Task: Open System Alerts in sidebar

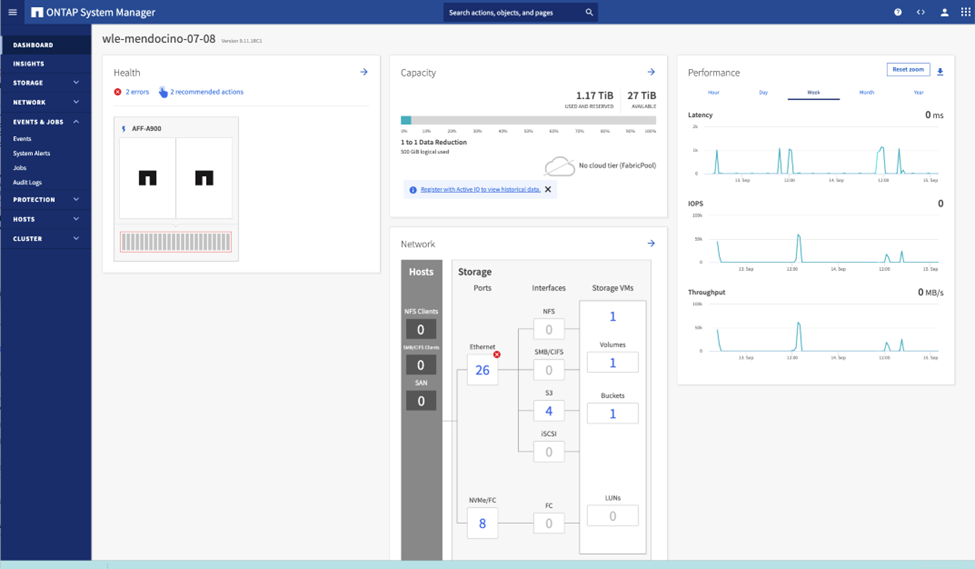Action: pos(31,153)
